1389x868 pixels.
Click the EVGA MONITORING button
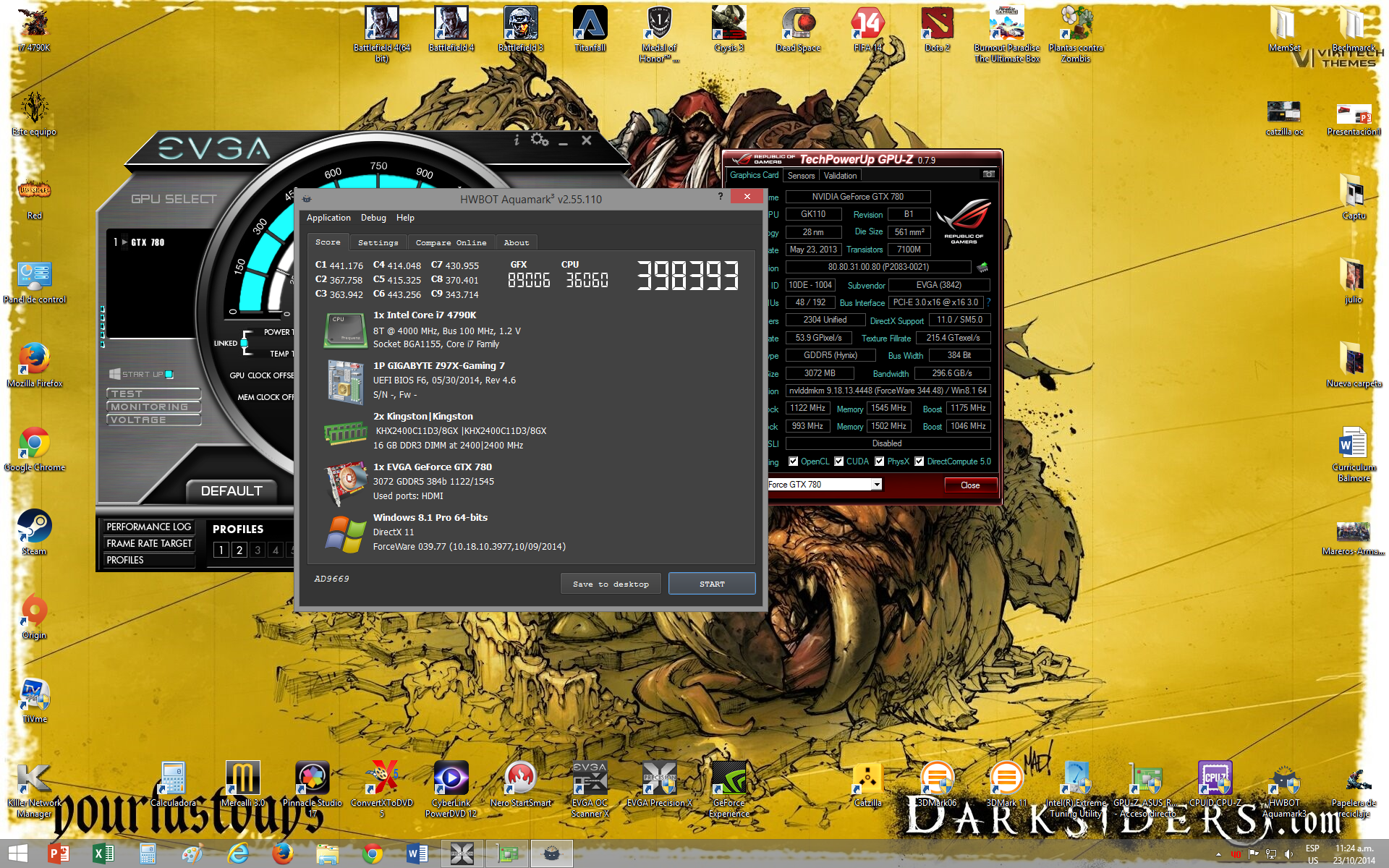153,407
